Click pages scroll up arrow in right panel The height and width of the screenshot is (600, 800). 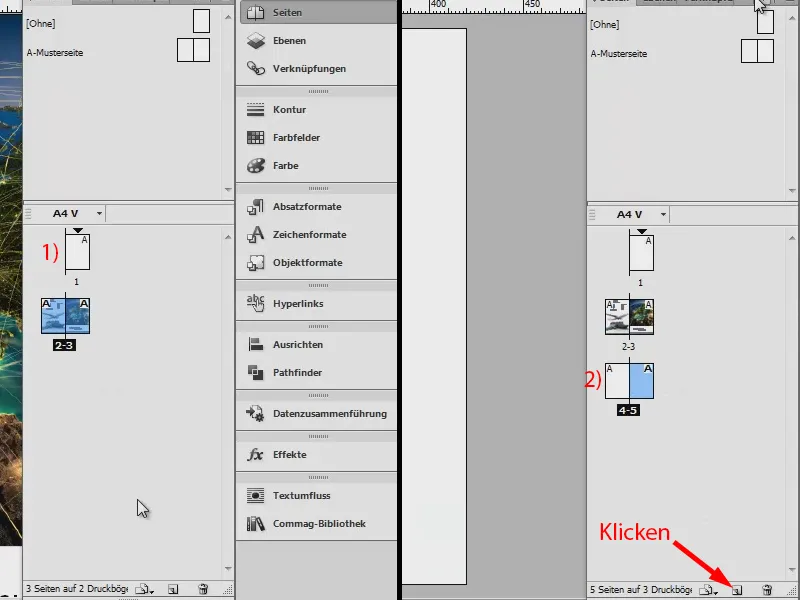(792, 238)
